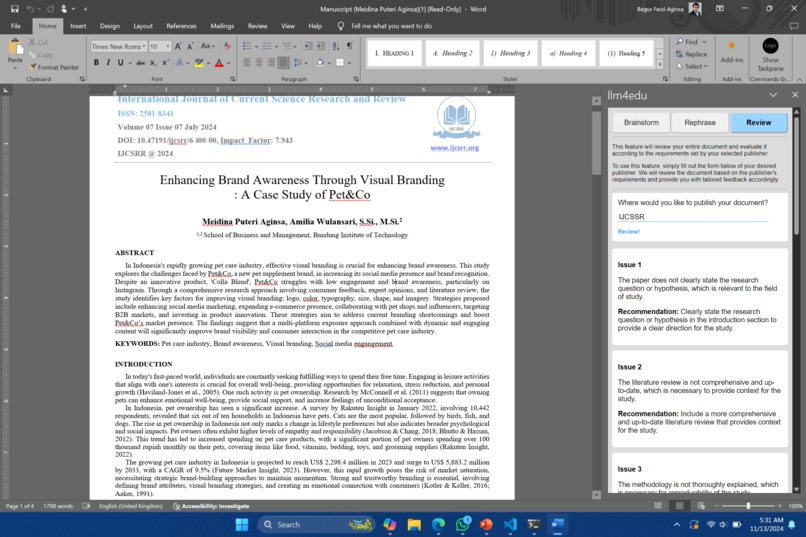Open the font size dropdown

[168, 46]
